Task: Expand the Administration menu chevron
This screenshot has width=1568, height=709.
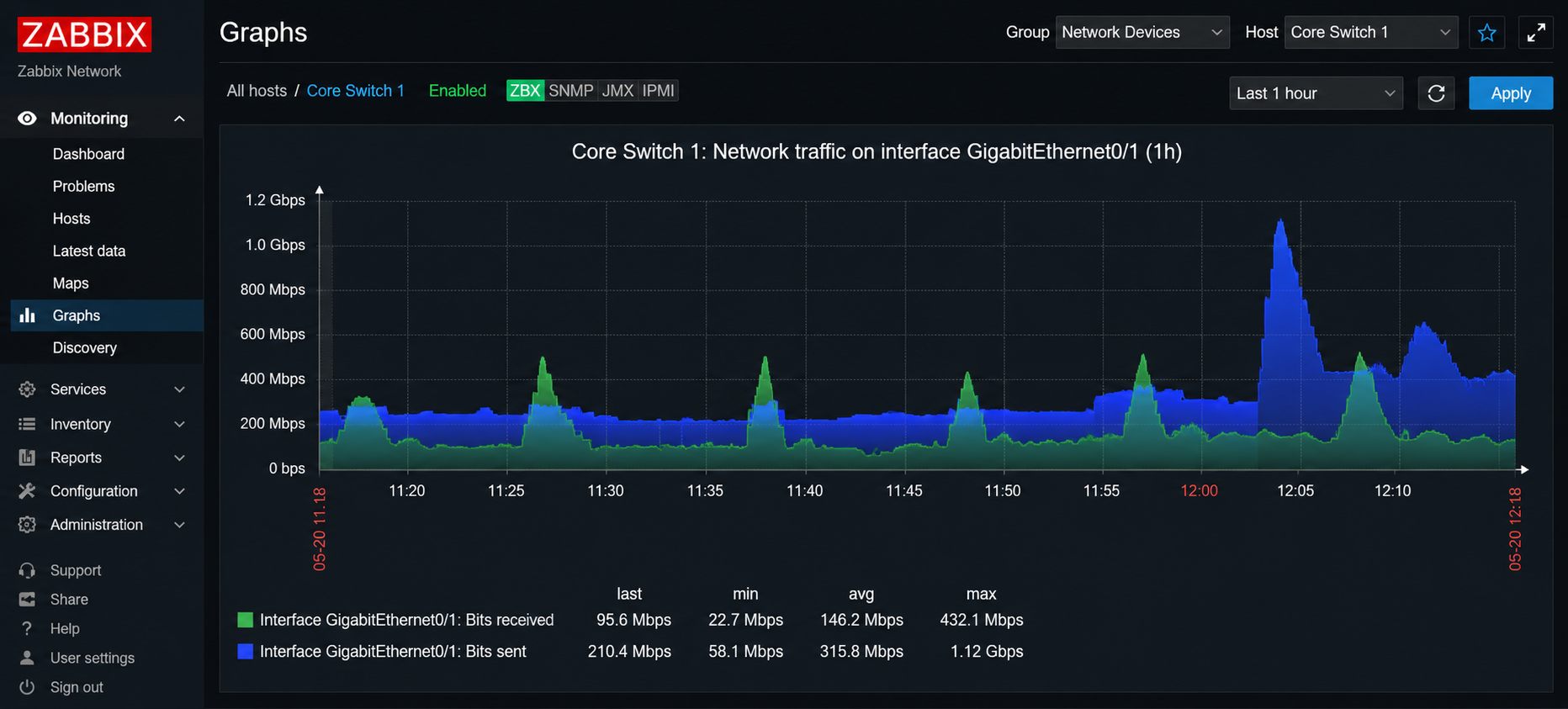Action: coord(179,525)
